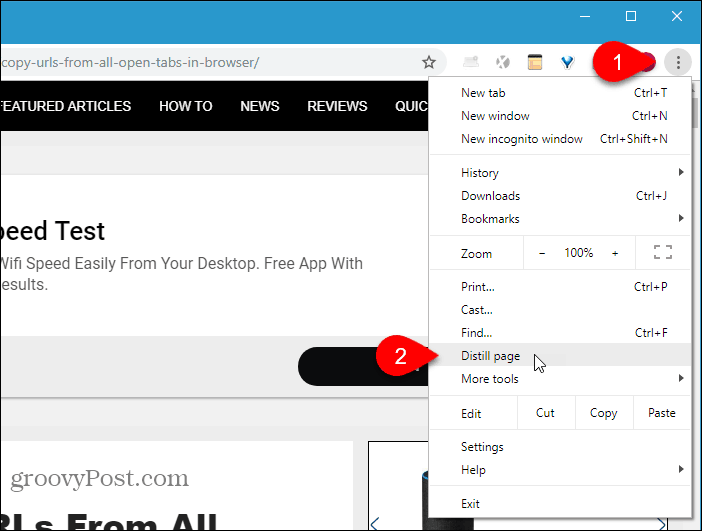This screenshot has height=531, width=702.
Task: Click the grayed-out extension icon beside the star
Action: click(x=471, y=62)
